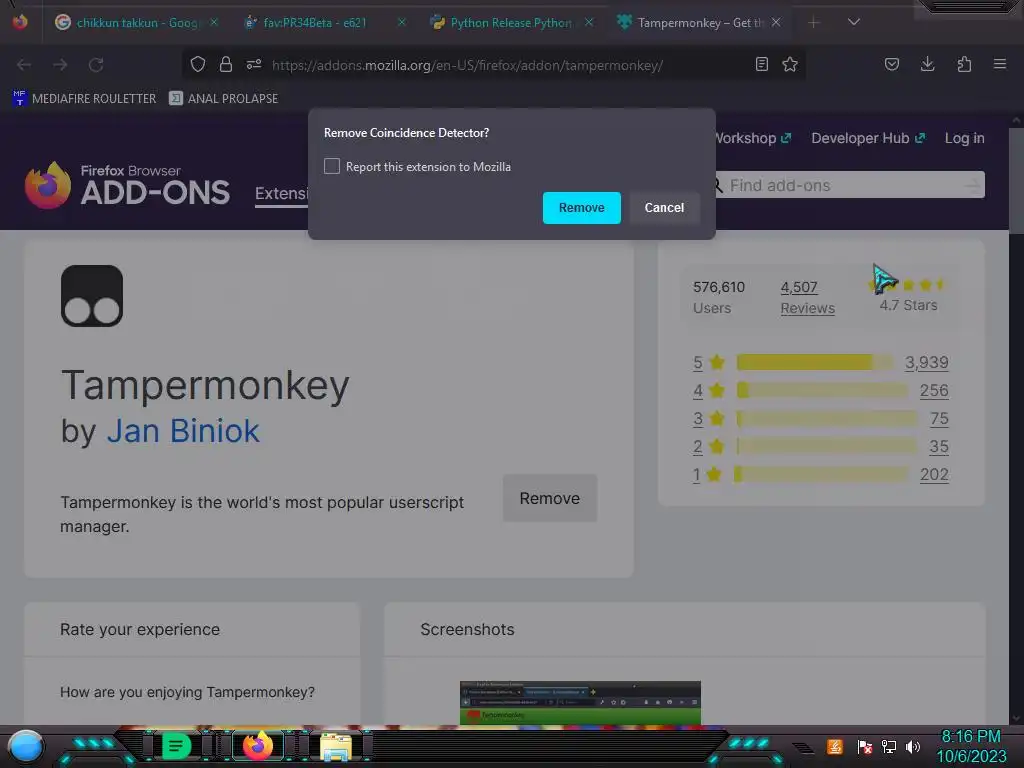Click the 5-star rating bar
This screenshot has width=1024, height=768.
tap(814, 362)
